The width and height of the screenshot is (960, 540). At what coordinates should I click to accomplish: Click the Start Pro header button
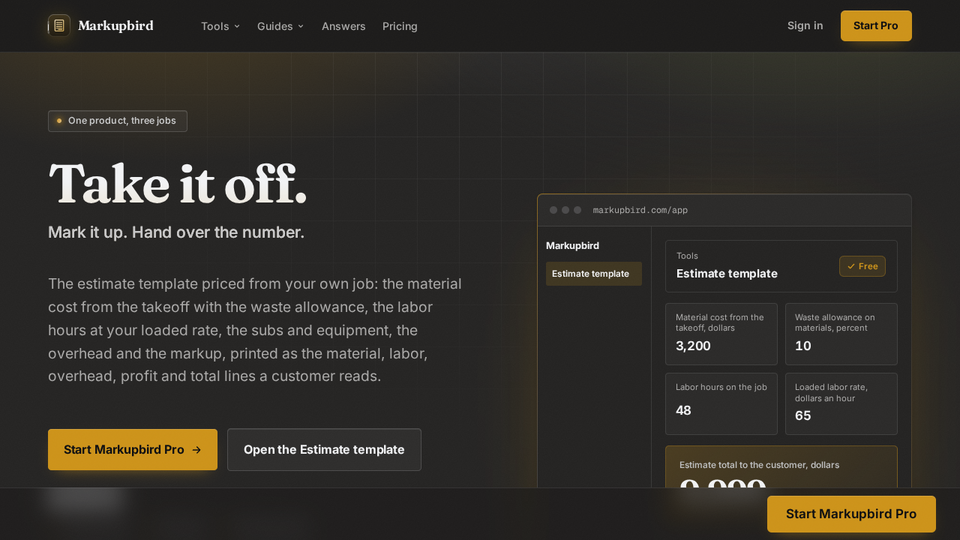(x=876, y=26)
